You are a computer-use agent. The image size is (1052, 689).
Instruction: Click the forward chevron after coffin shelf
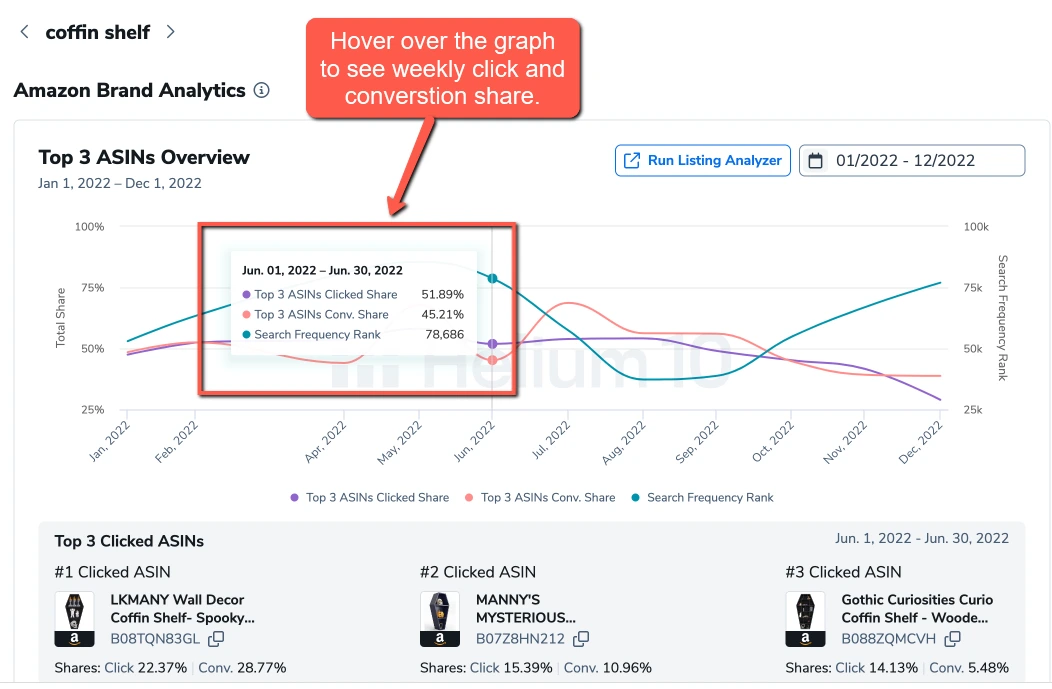pyautogui.click(x=170, y=31)
